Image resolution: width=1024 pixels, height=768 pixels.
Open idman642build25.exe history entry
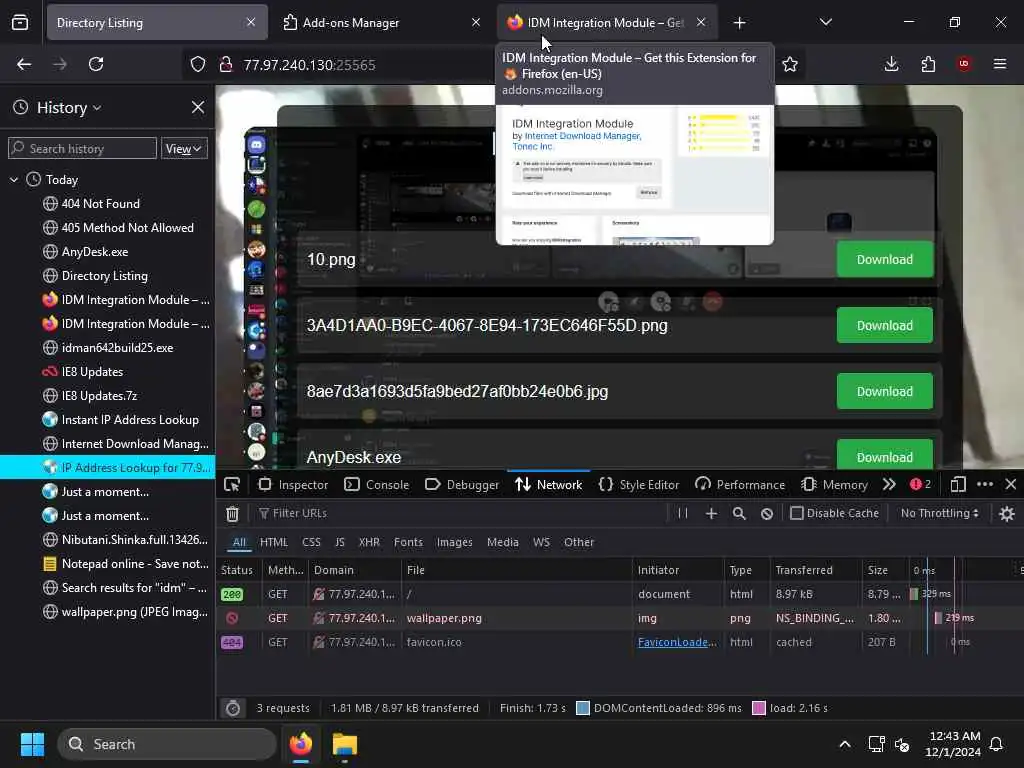117,347
